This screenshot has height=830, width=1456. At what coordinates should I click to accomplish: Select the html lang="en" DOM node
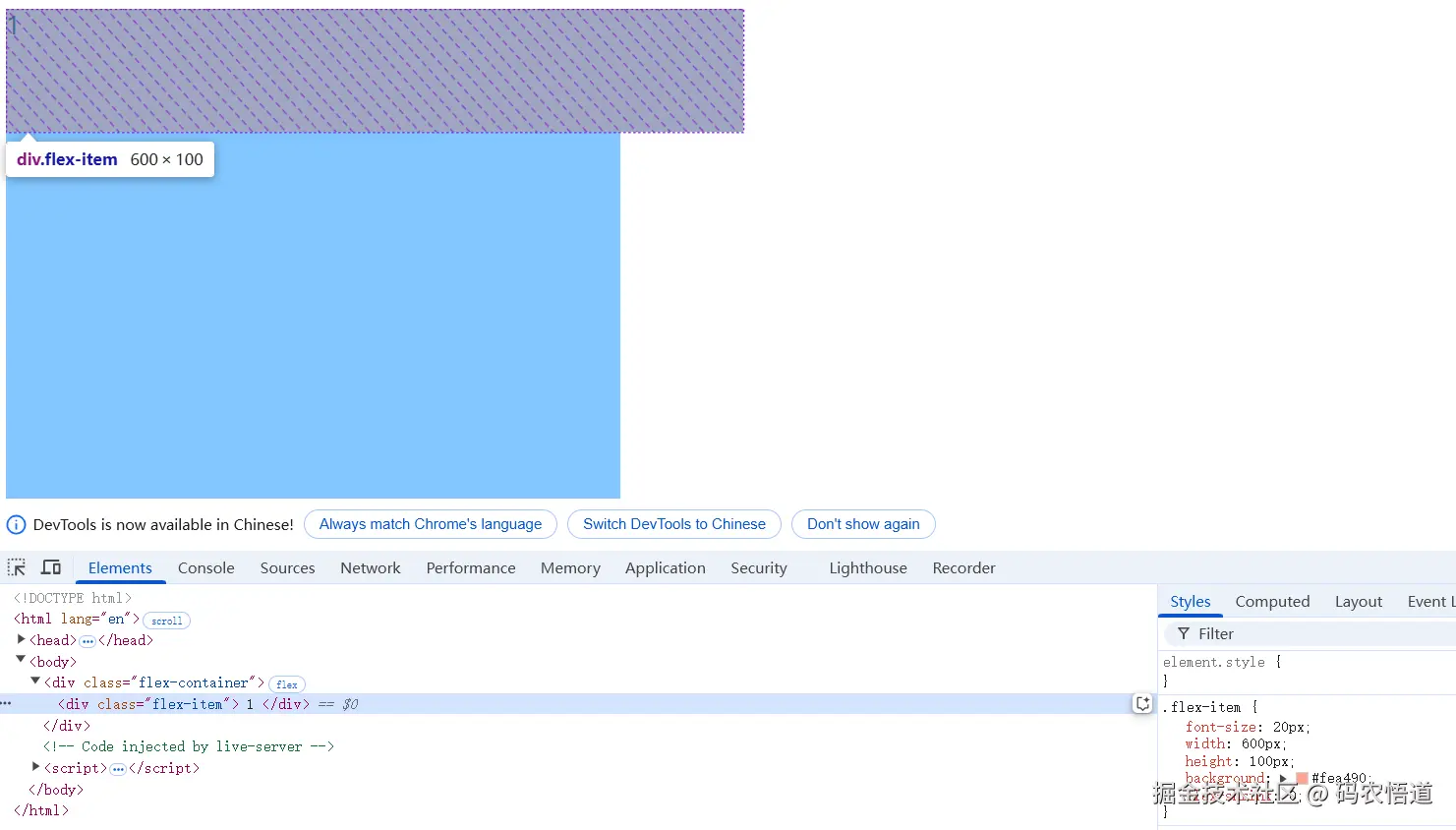click(x=77, y=619)
